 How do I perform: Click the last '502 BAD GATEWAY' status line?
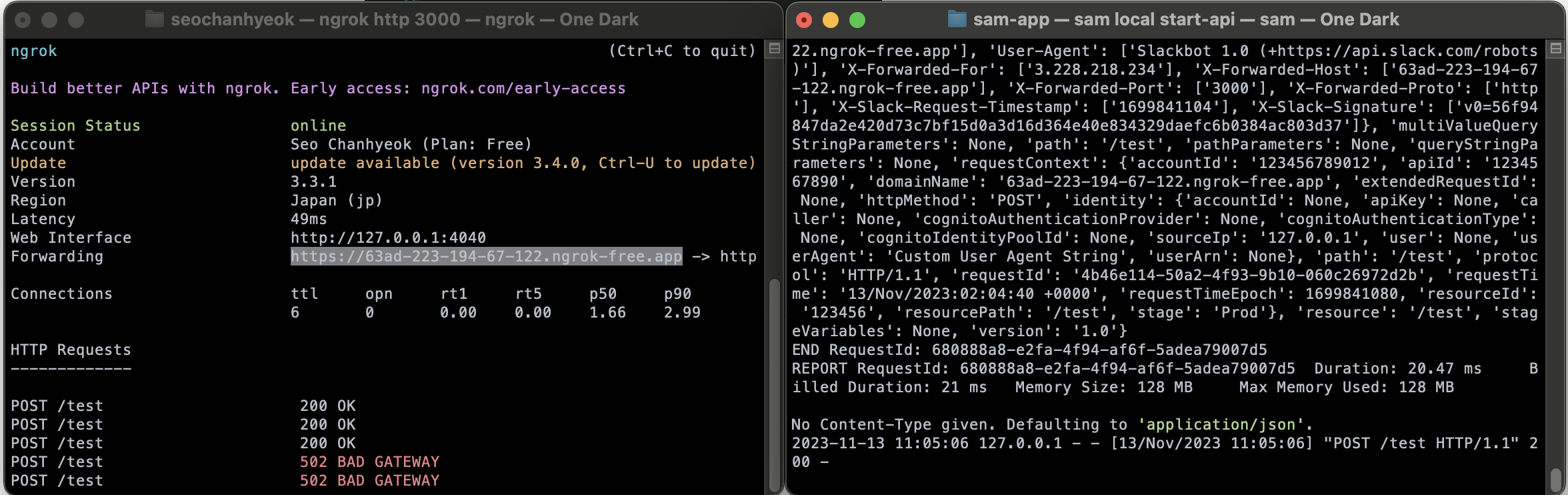pos(369,480)
